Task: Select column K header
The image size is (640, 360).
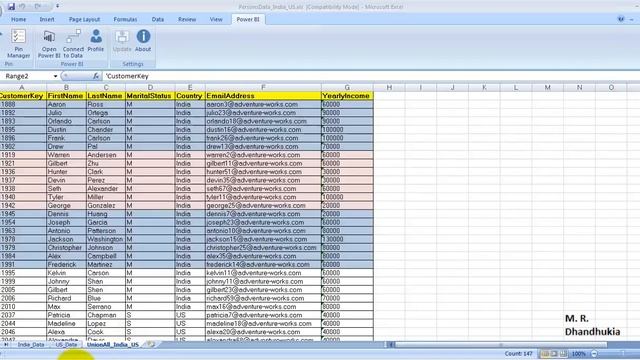Action: (484, 87)
